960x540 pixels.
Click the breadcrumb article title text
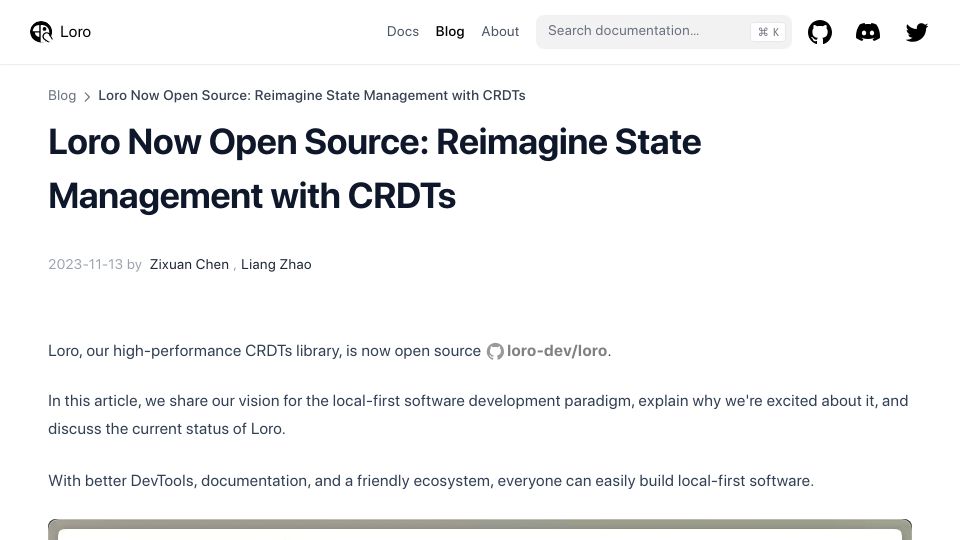[x=312, y=96]
